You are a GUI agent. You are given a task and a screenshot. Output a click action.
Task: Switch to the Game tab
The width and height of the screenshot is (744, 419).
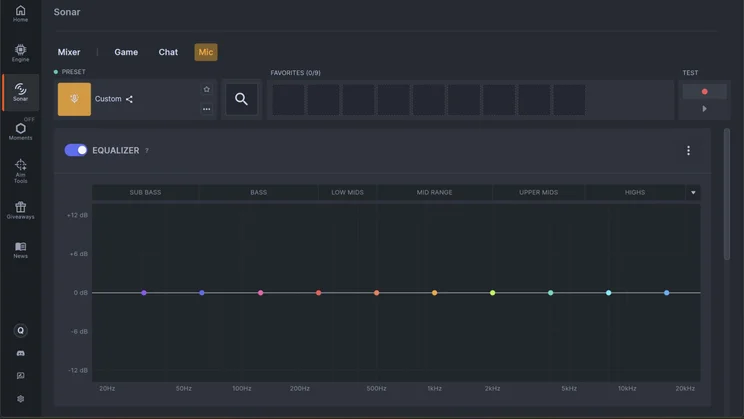(x=126, y=52)
